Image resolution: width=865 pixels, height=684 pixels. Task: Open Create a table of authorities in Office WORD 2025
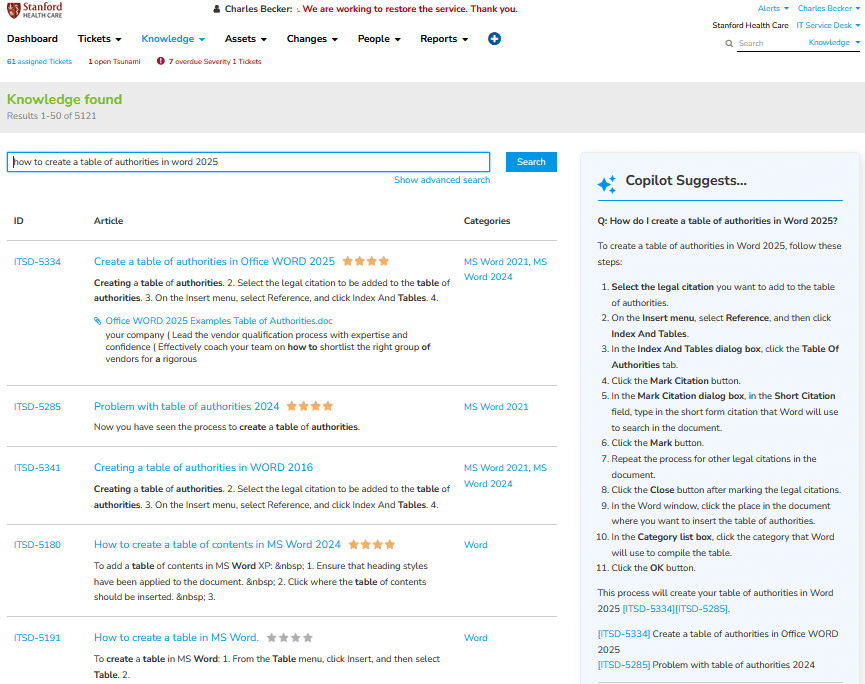tap(214, 261)
